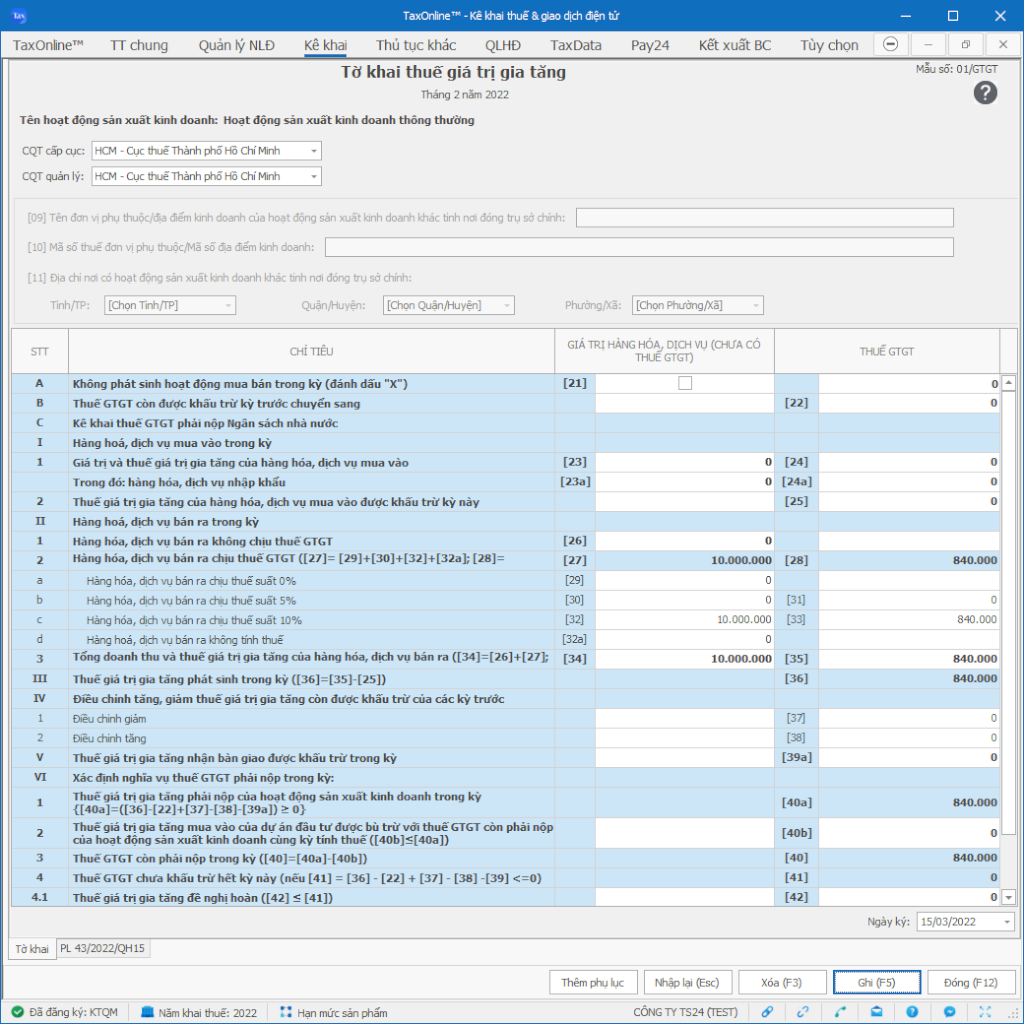Click the solid blue link icon in status bar

(767, 1012)
